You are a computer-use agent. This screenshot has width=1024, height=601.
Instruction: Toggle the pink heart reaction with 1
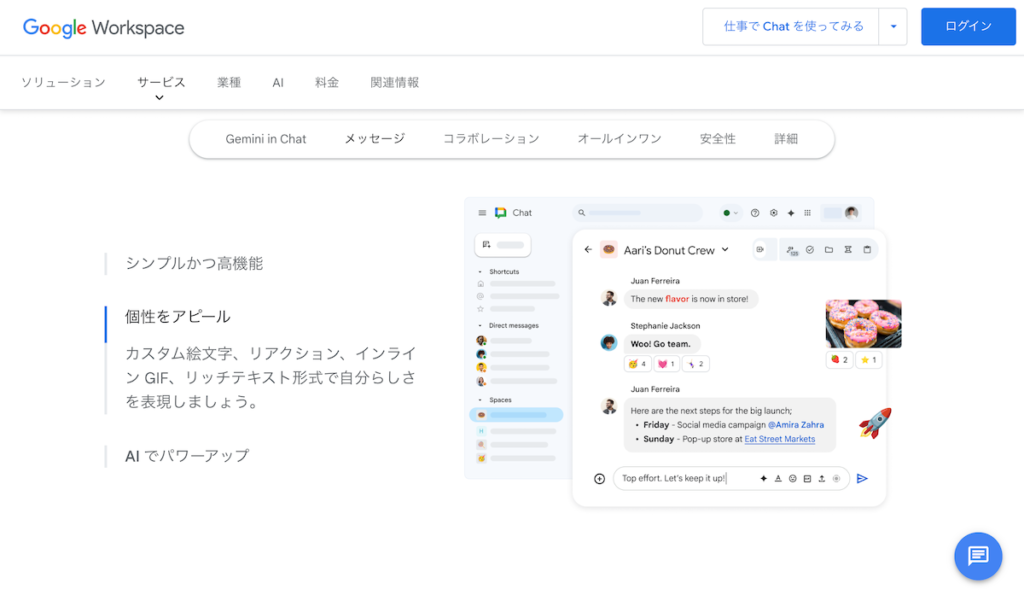tap(666, 364)
